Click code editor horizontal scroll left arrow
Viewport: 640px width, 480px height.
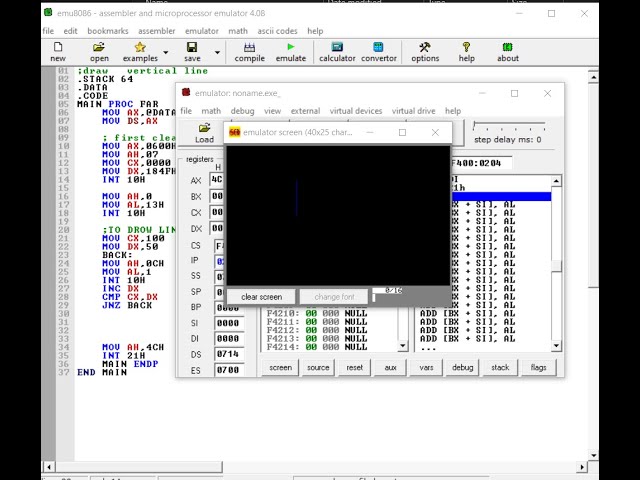(49, 466)
